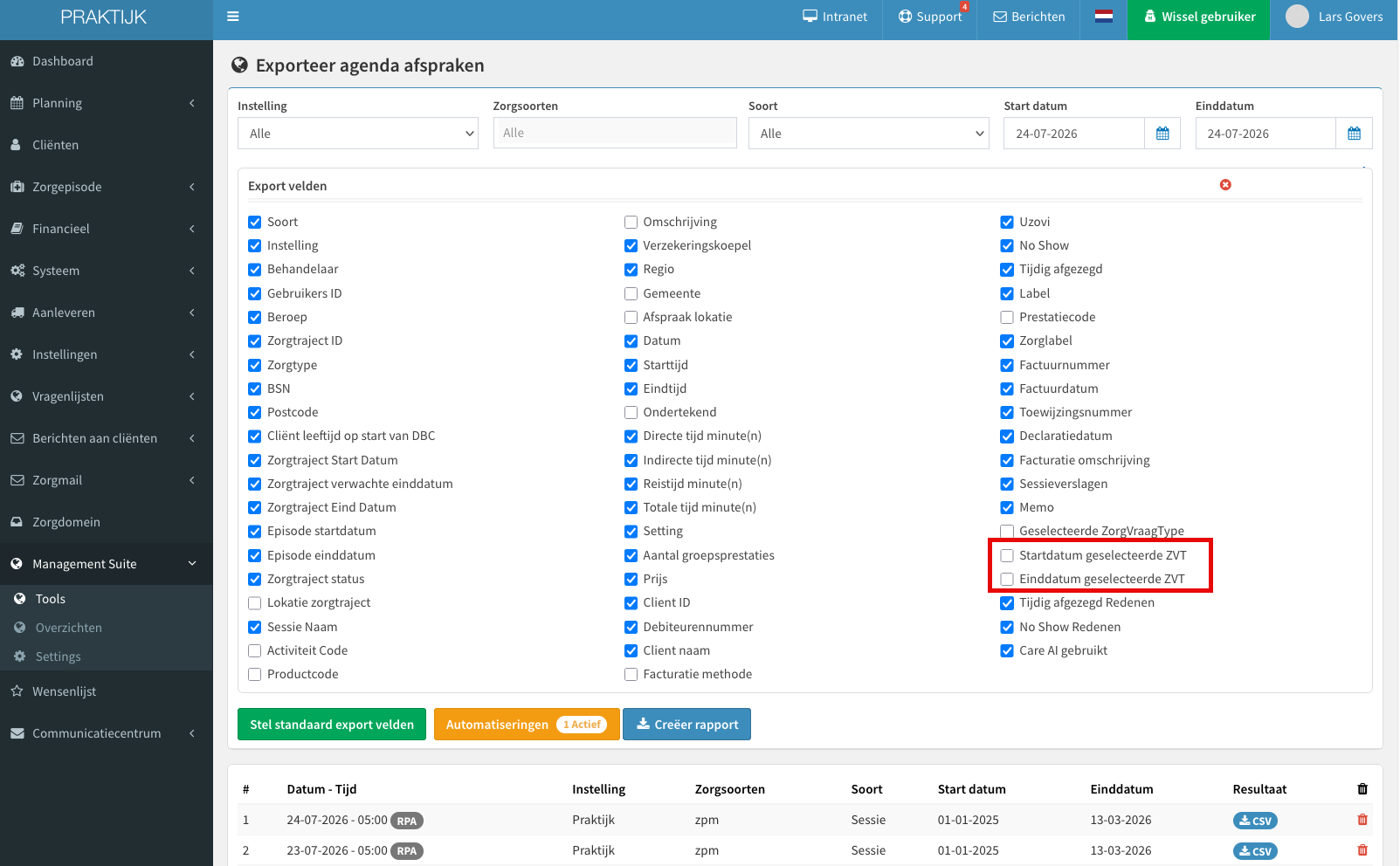Click the Zorgdomein inbox icon
The width and height of the screenshot is (1400, 866).
[17, 522]
